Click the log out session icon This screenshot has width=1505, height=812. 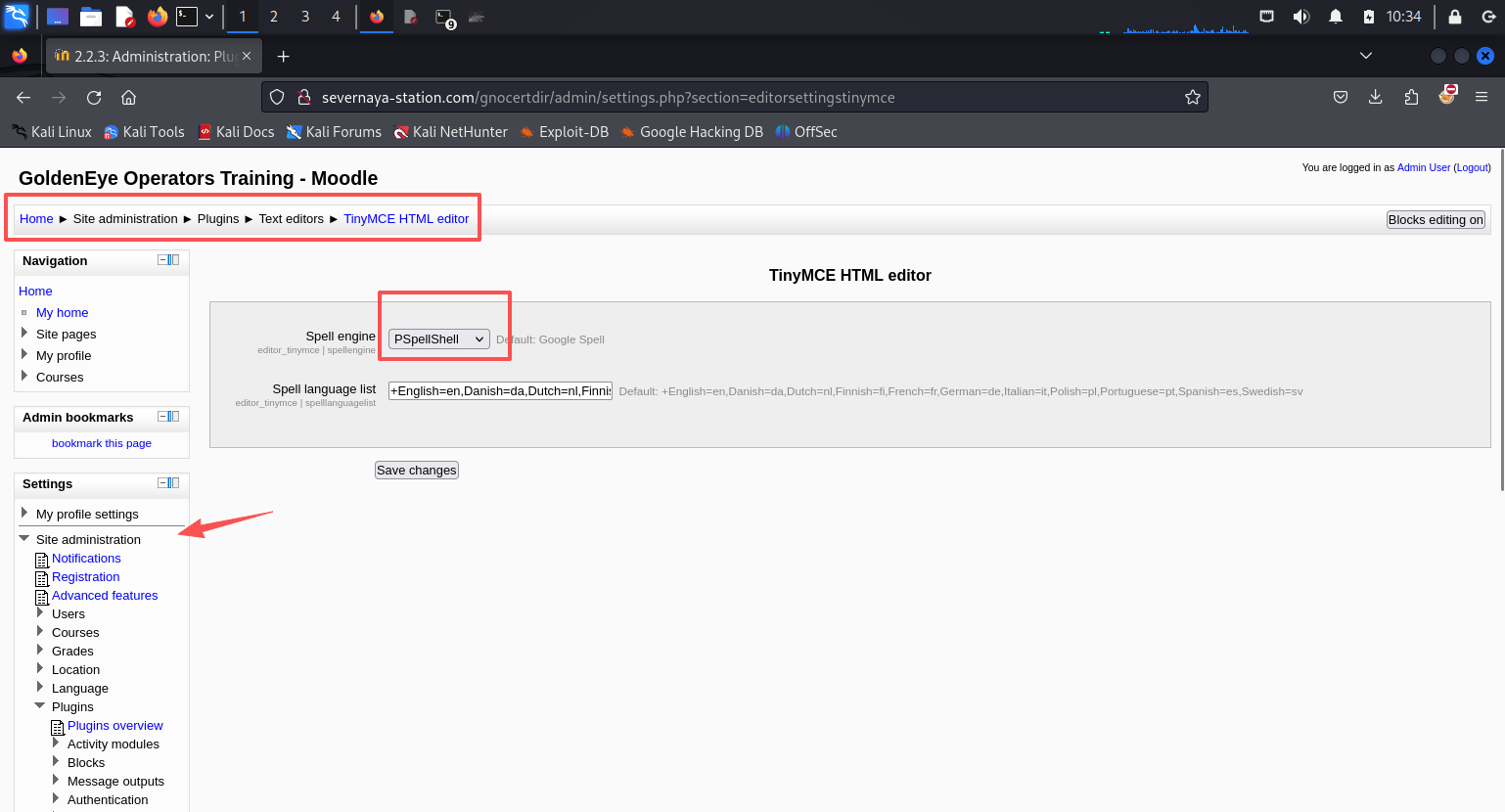tap(1489, 17)
